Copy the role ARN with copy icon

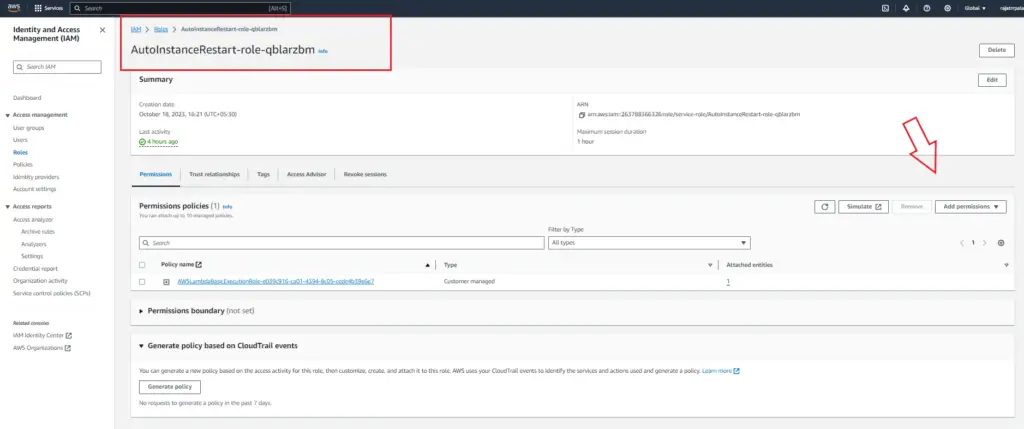tap(581, 114)
